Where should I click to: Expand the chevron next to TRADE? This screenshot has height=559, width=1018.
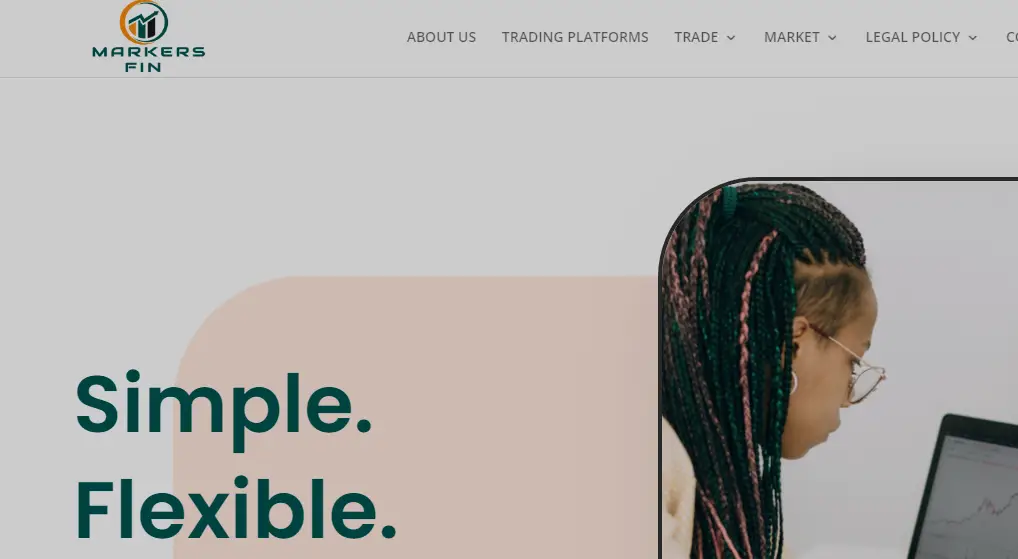click(x=731, y=38)
